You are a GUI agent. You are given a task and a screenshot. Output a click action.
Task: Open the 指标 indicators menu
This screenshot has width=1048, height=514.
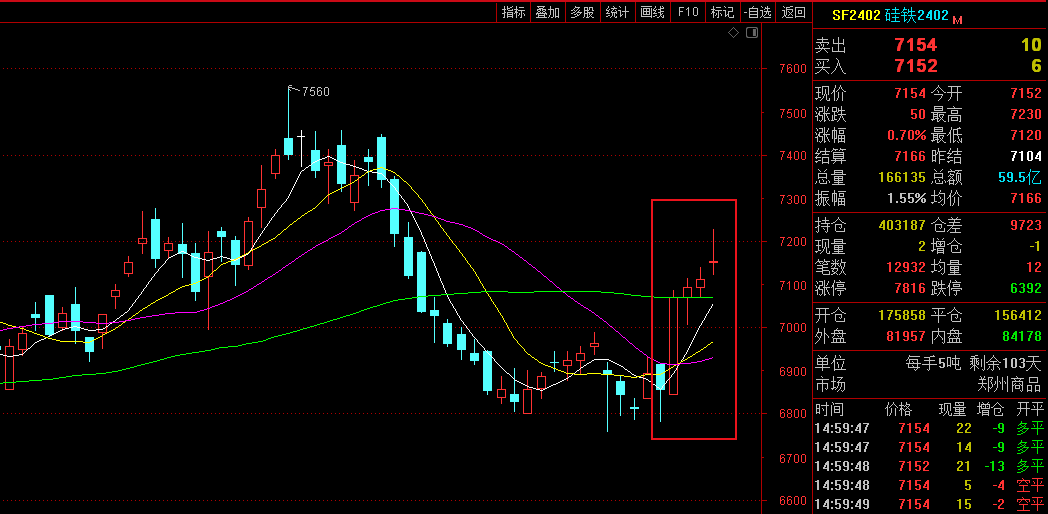click(x=514, y=12)
